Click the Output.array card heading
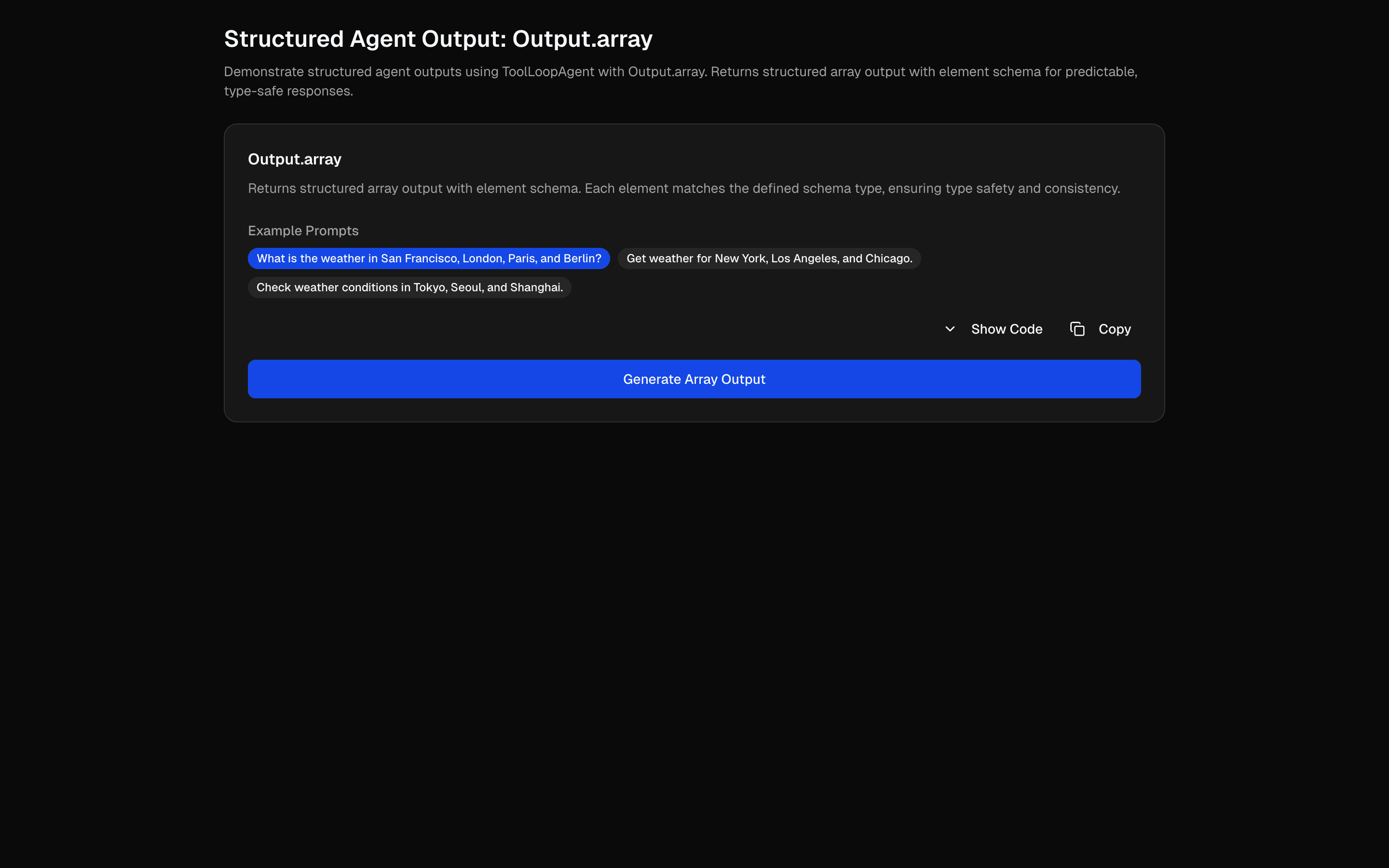This screenshot has width=1389, height=868. pyautogui.click(x=294, y=159)
